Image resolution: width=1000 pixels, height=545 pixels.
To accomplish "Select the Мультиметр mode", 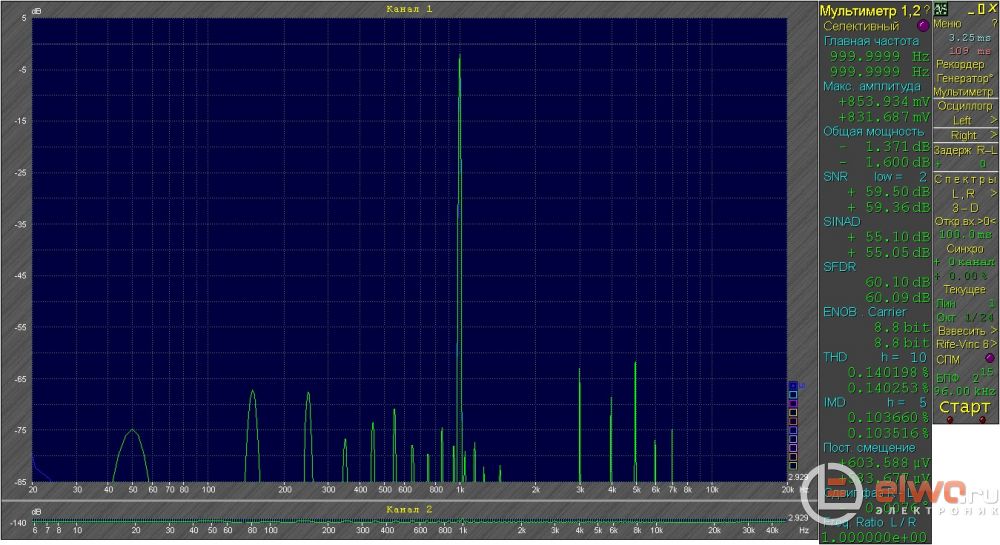I will point(964,92).
